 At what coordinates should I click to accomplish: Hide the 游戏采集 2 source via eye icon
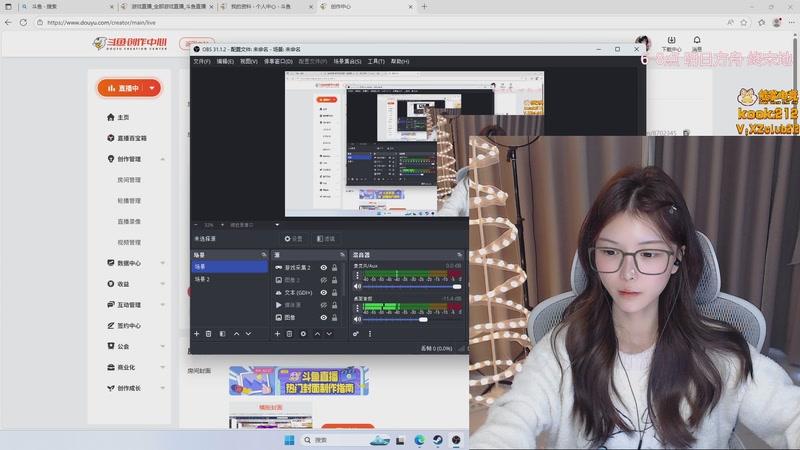(x=323, y=267)
